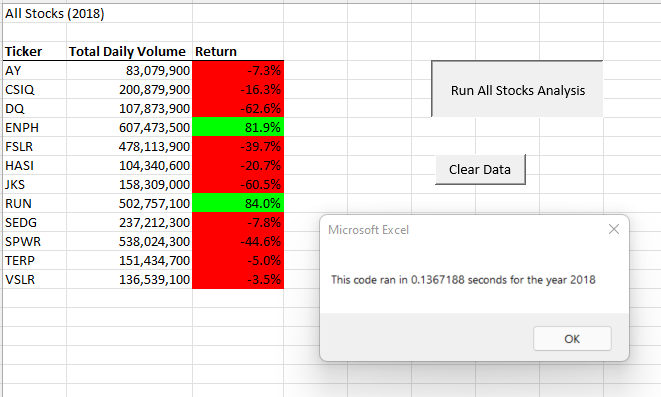The image size is (661, 397).
Task: Select the DQ ticker cell
Action: click(35, 108)
